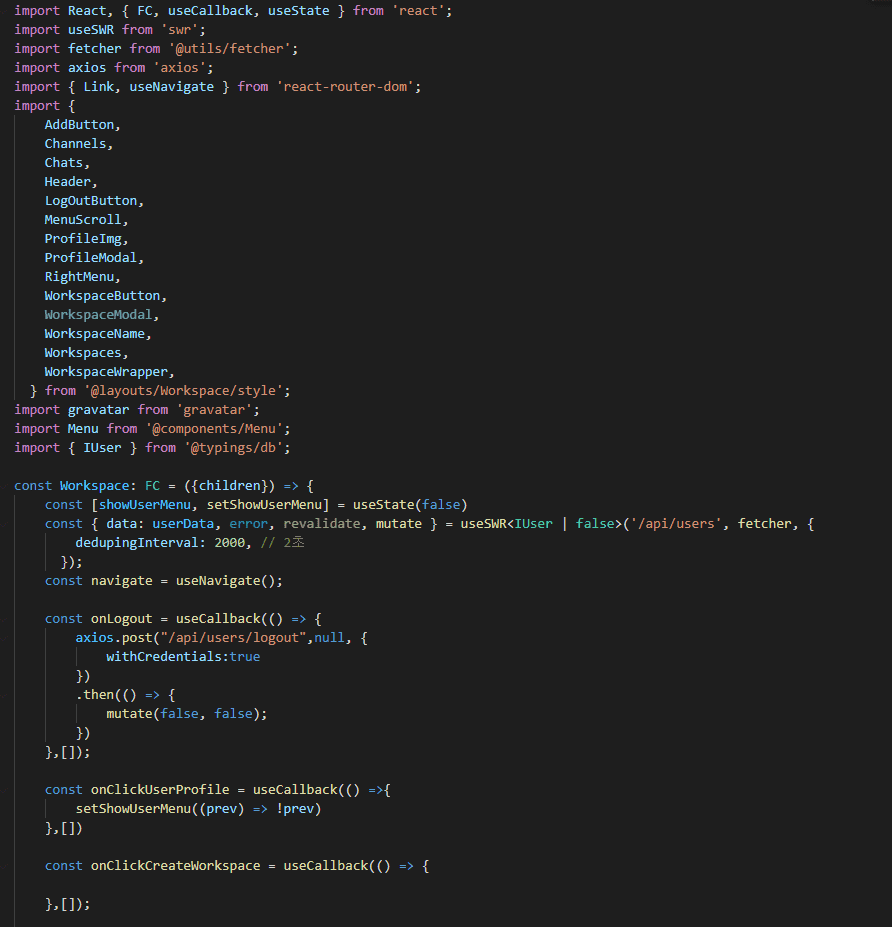
Task: Click the mutate(false, false) call
Action: [x=183, y=714]
